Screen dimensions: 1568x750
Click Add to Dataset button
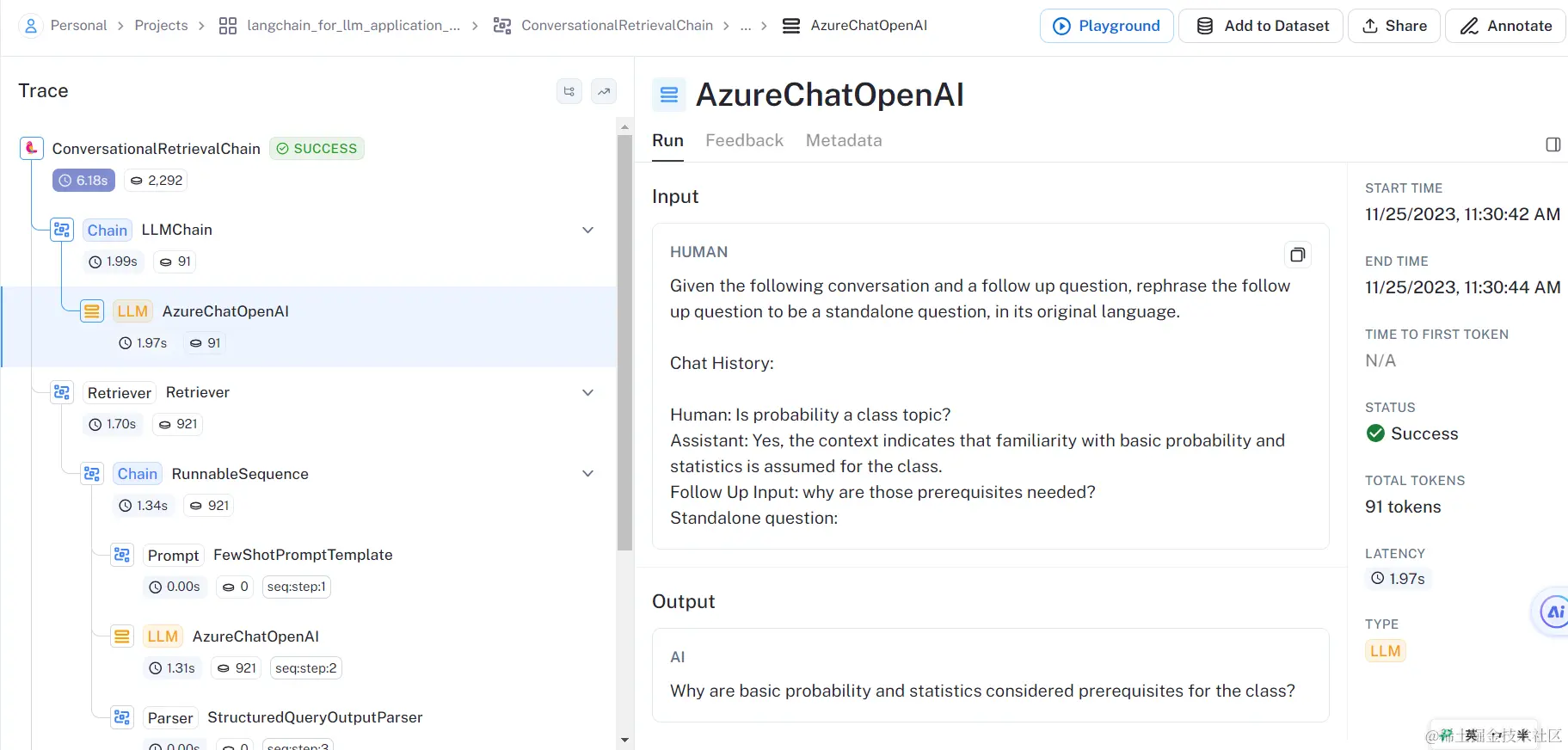1261,26
